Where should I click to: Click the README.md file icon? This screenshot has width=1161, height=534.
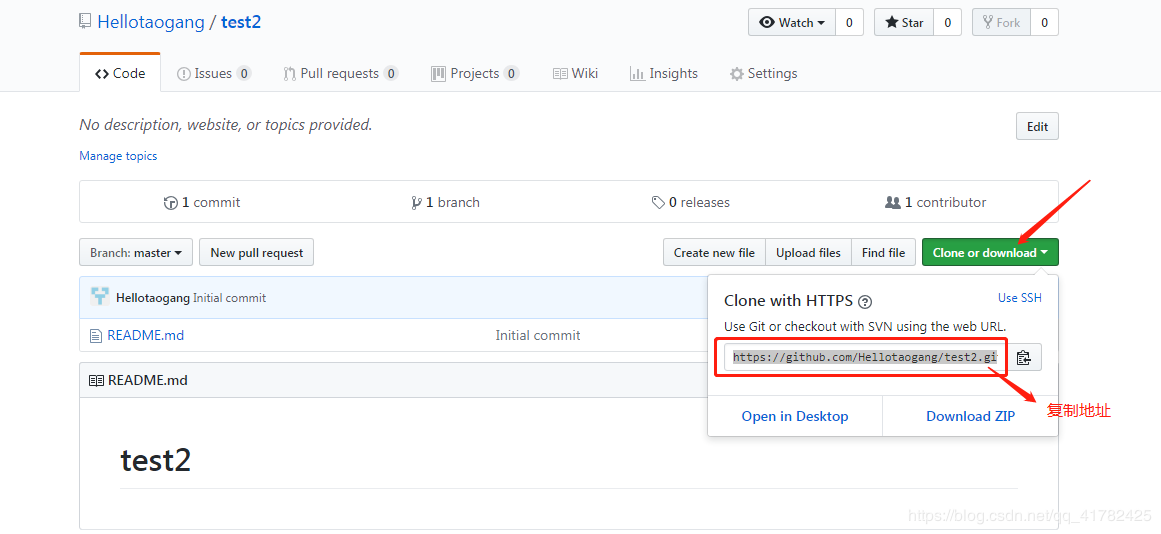[x=96, y=336]
